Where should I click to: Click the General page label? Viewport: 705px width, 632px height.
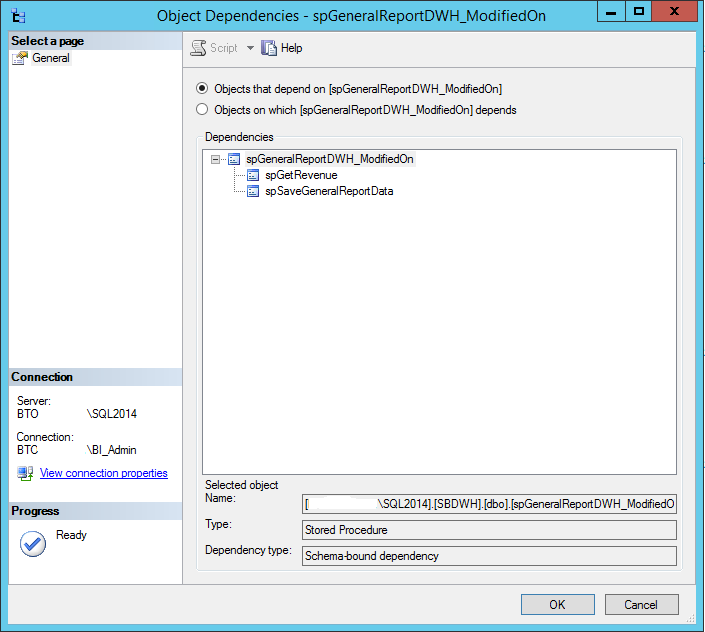(51, 58)
